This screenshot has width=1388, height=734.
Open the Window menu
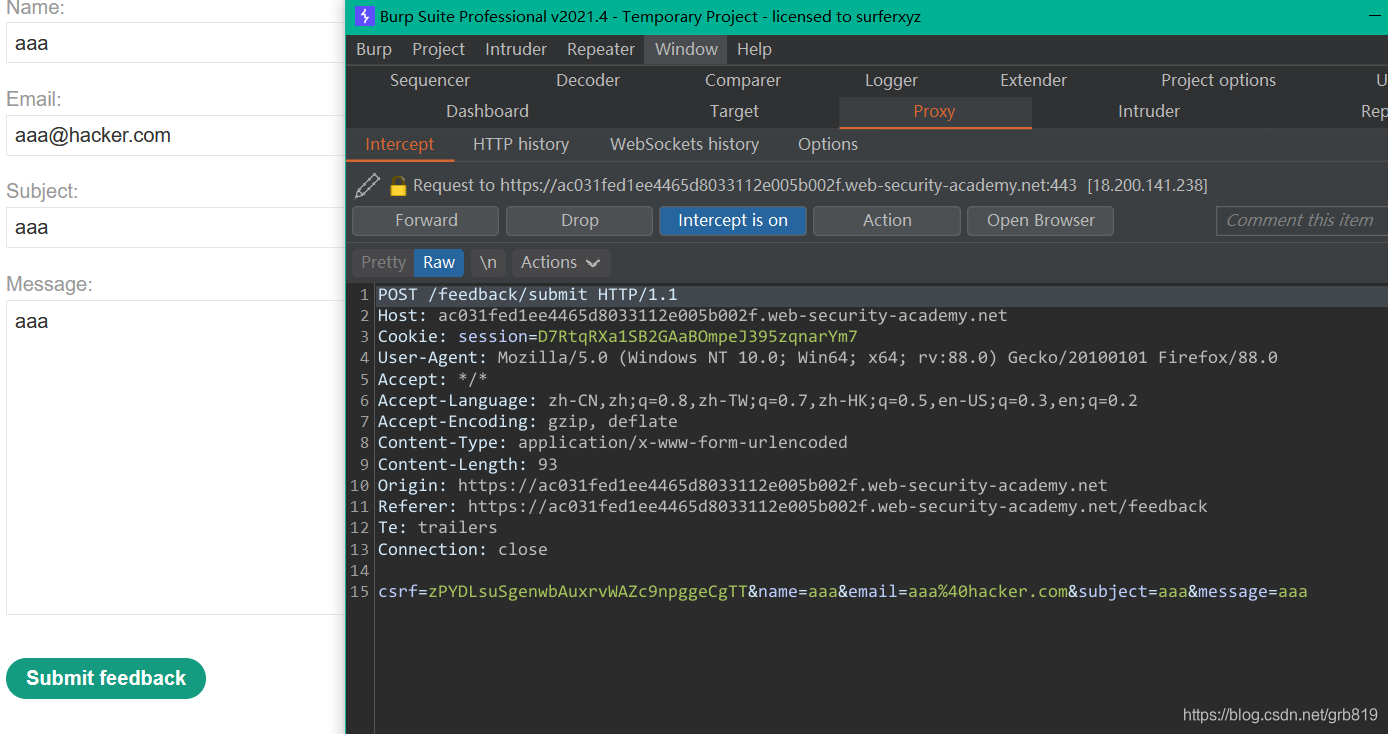click(686, 49)
